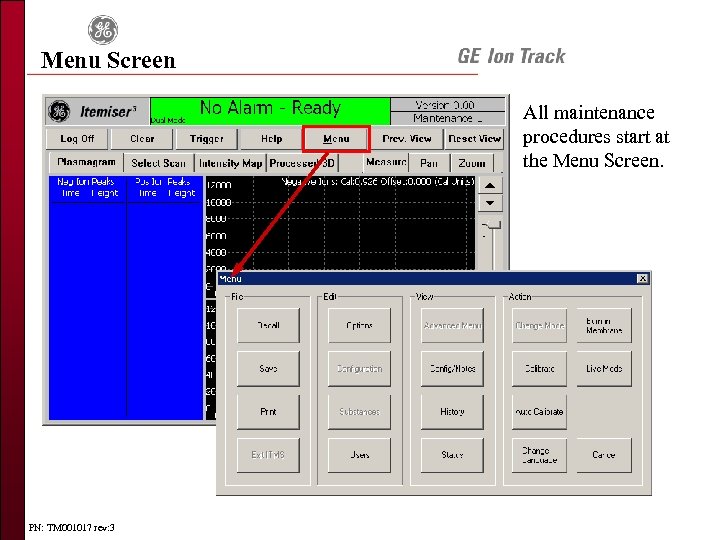Click the Reset View button

click(x=474, y=139)
